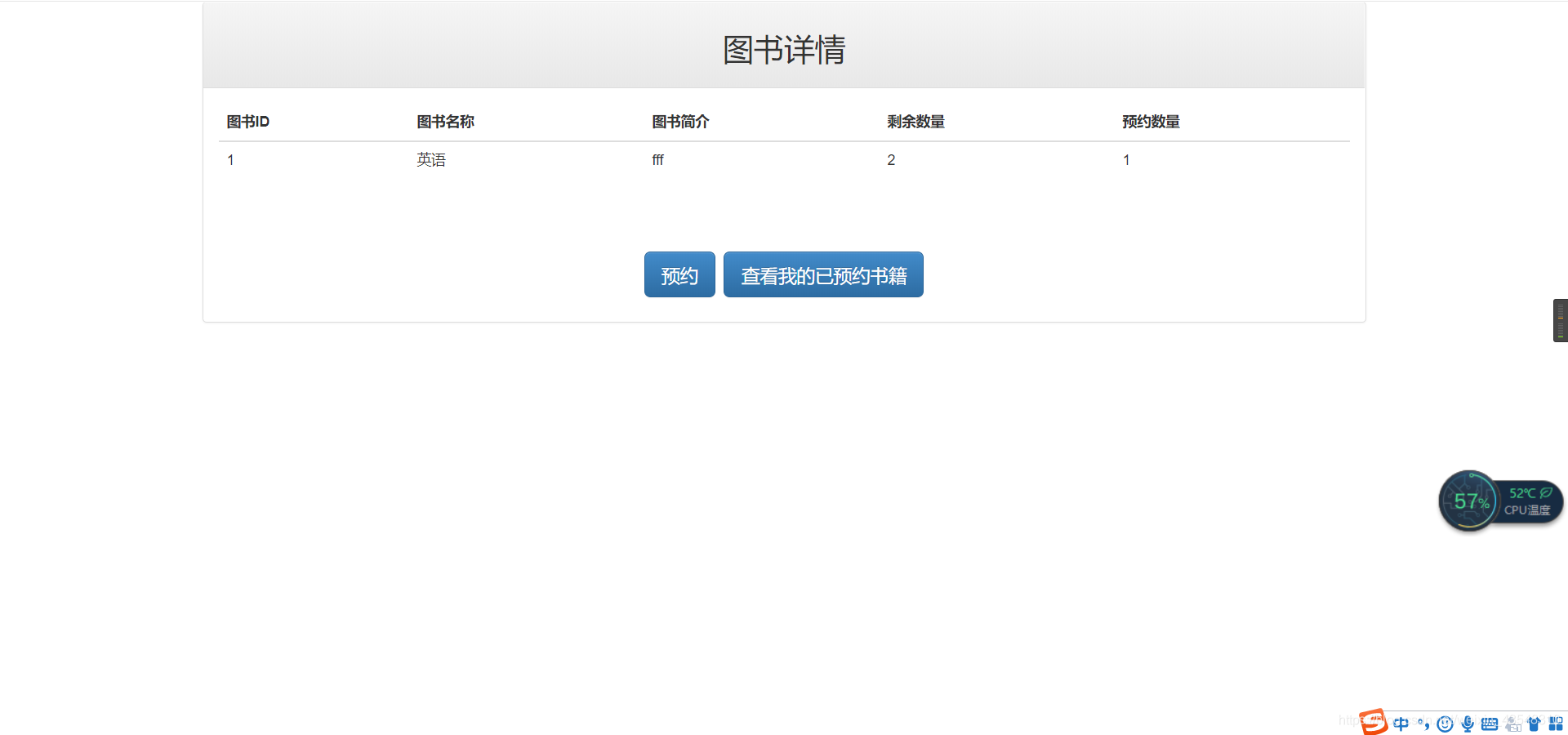Image resolution: width=1568 pixels, height=735 pixels.
Task: Click the 52°C CPU temperature readout
Action: 1521,493
